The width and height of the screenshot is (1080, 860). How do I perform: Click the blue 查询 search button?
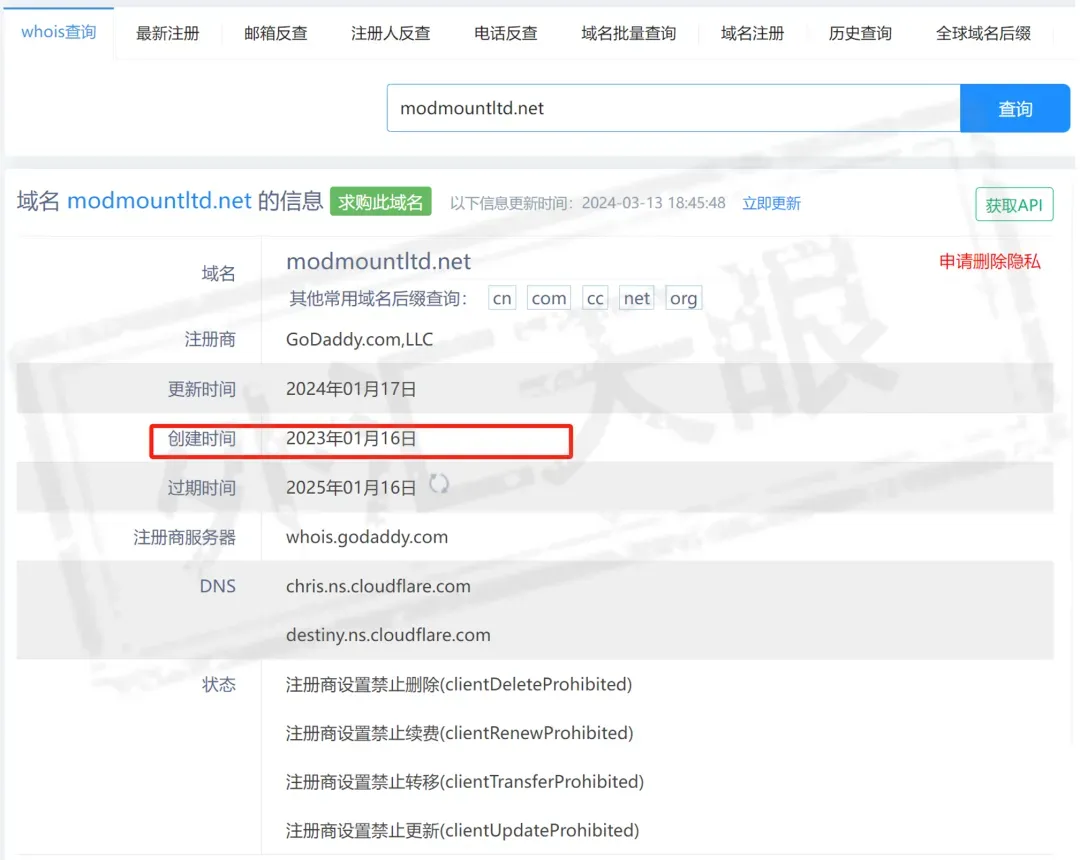(x=1015, y=108)
